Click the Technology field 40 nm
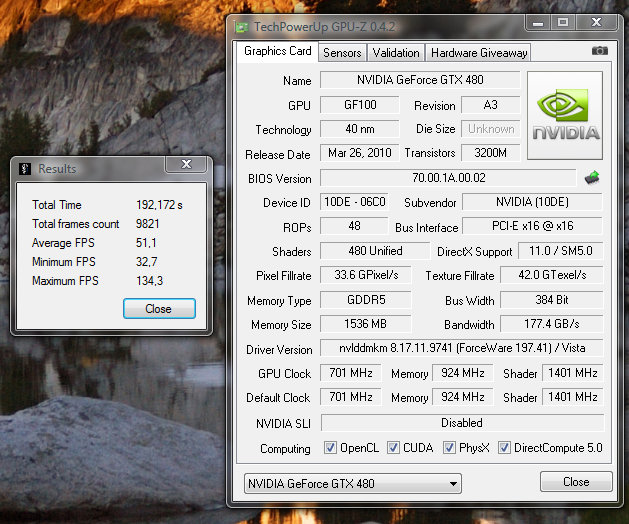 point(360,129)
